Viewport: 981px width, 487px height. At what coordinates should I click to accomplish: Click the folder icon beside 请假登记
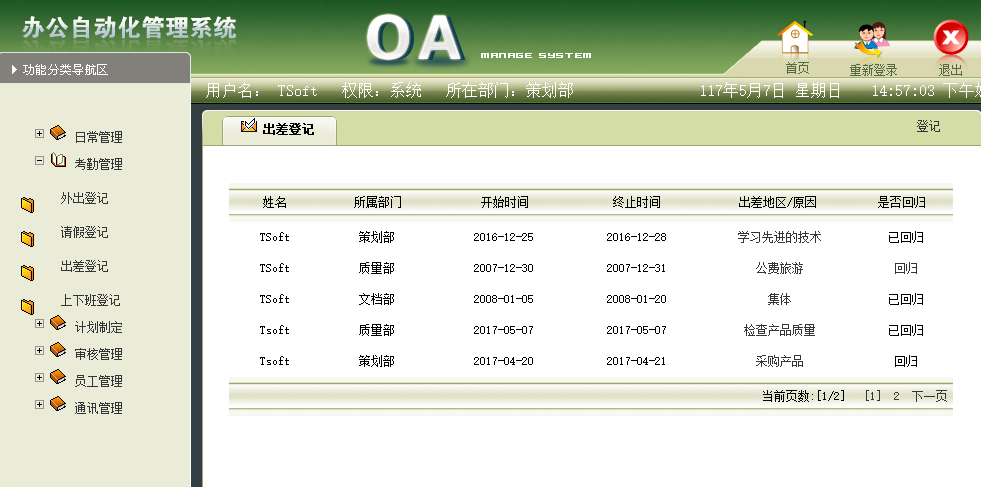point(28,238)
